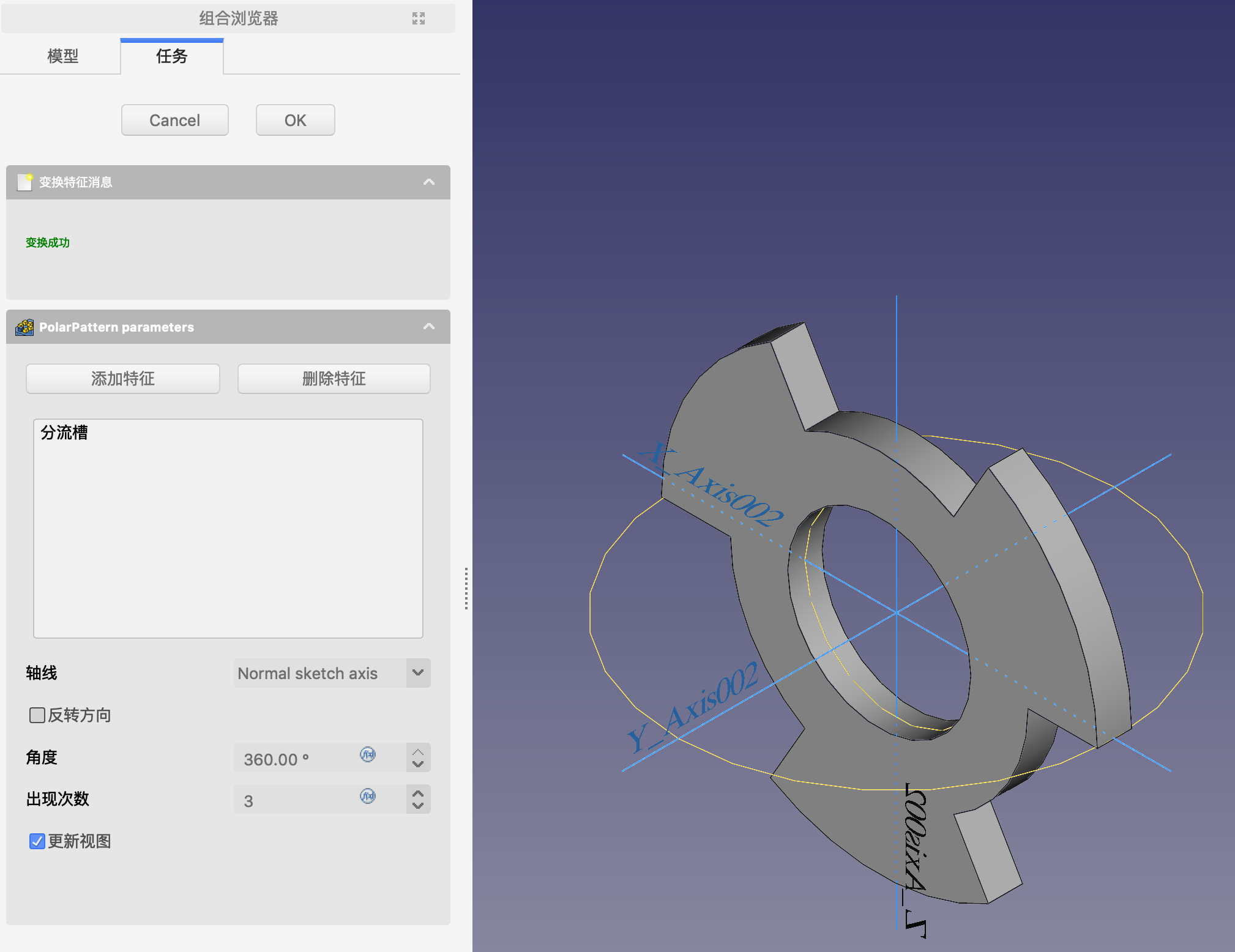Increase the angle value with up arrow

coord(418,752)
